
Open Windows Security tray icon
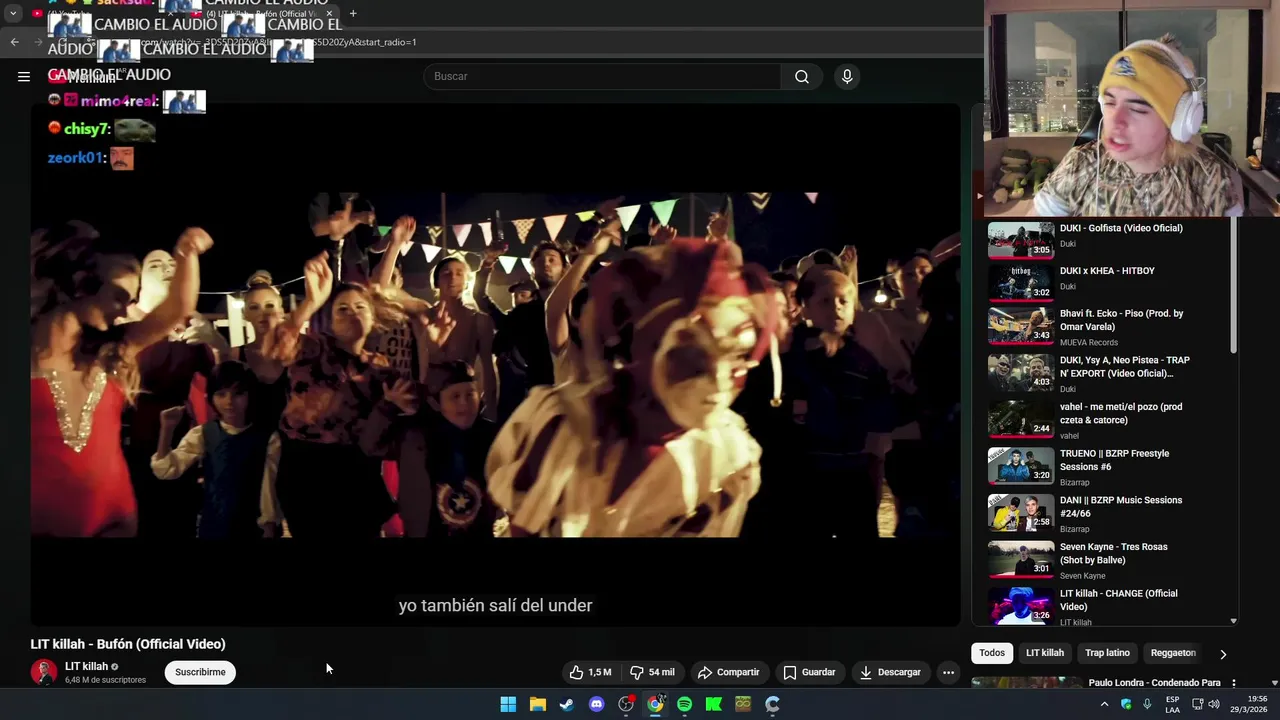click(1126, 704)
